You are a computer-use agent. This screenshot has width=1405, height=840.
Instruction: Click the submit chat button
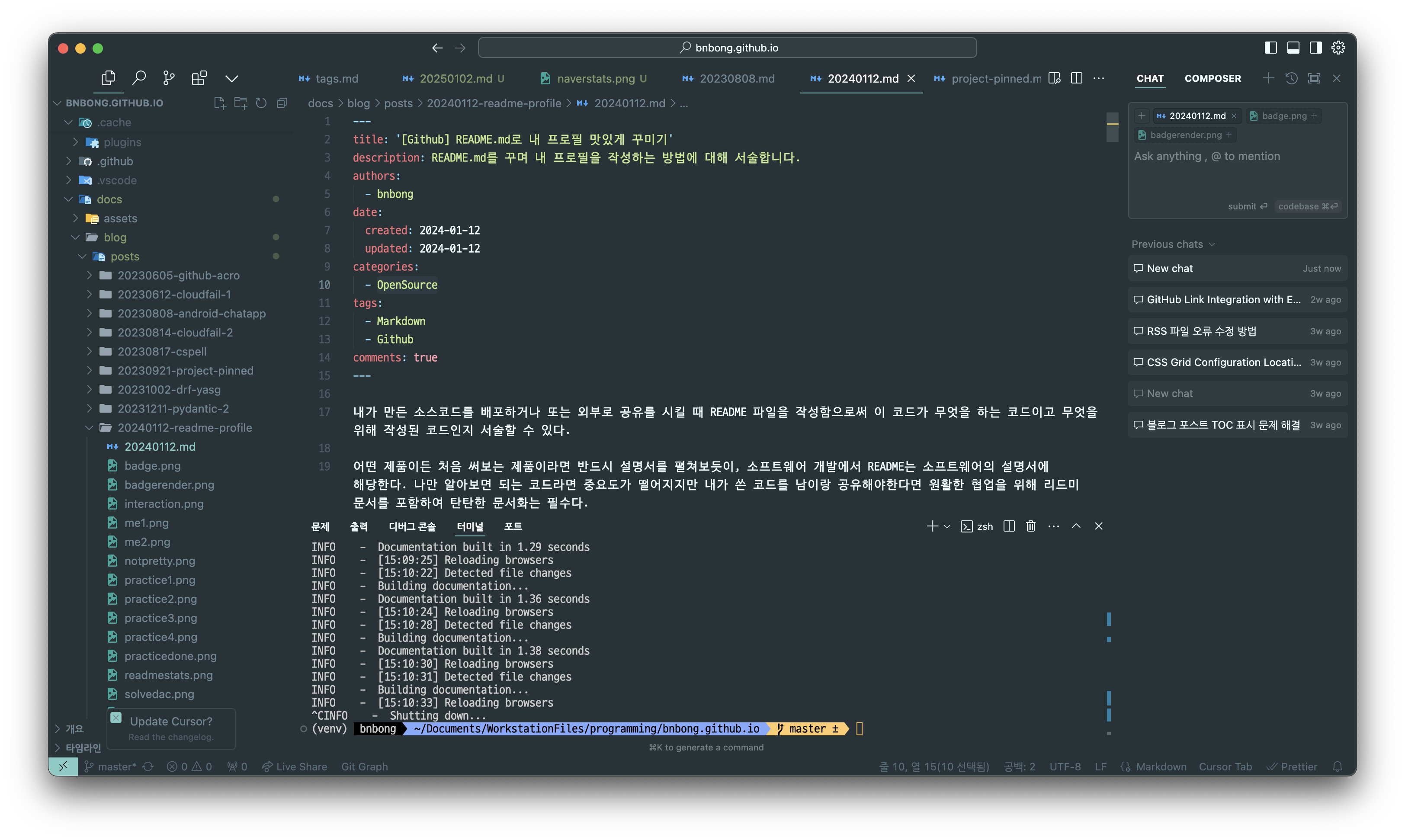tap(1247, 206)
